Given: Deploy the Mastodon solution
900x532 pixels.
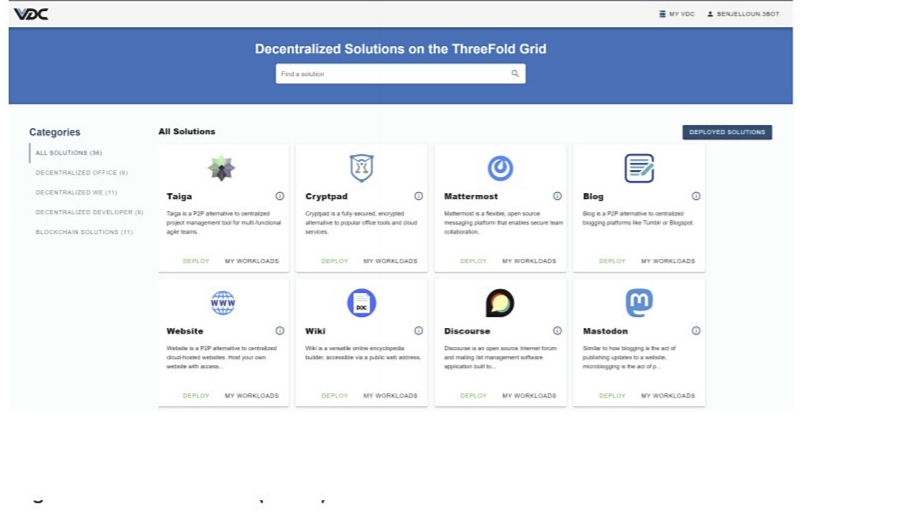Looking at the screenshot, I should [612, 396].
